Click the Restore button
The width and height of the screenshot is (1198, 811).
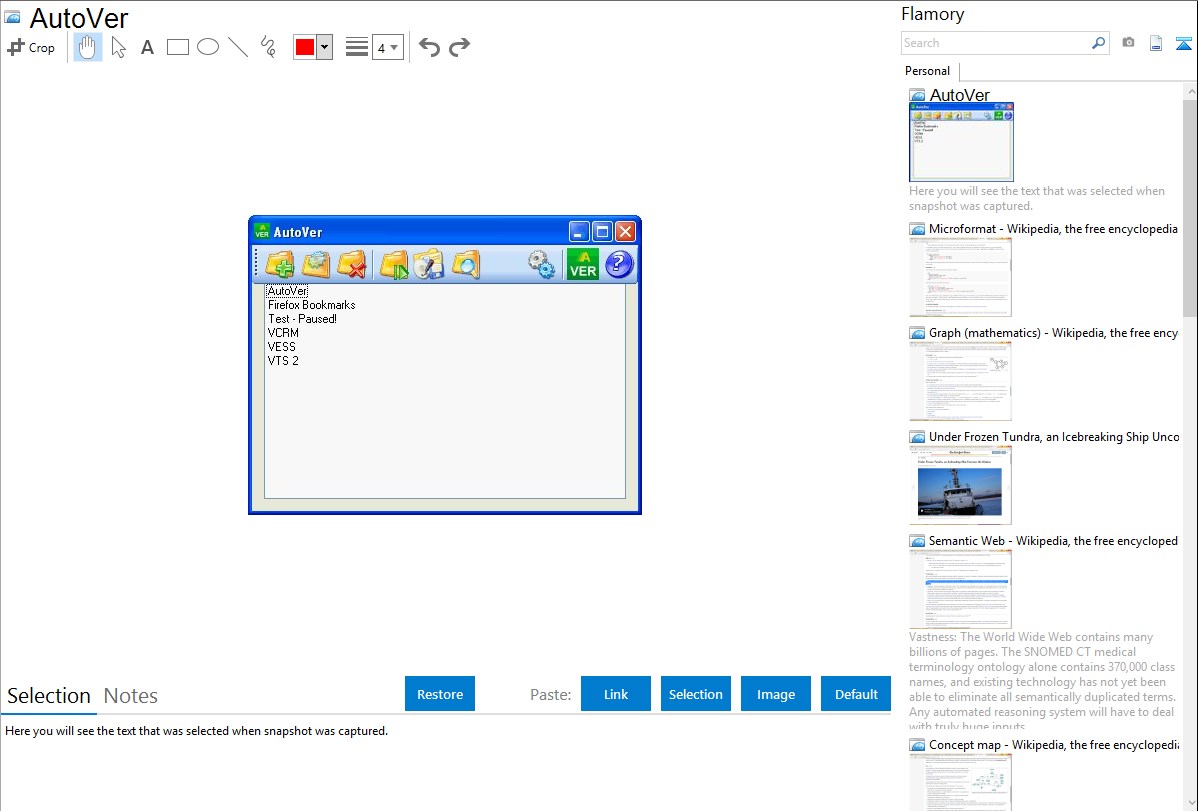[x=440, y=694]
